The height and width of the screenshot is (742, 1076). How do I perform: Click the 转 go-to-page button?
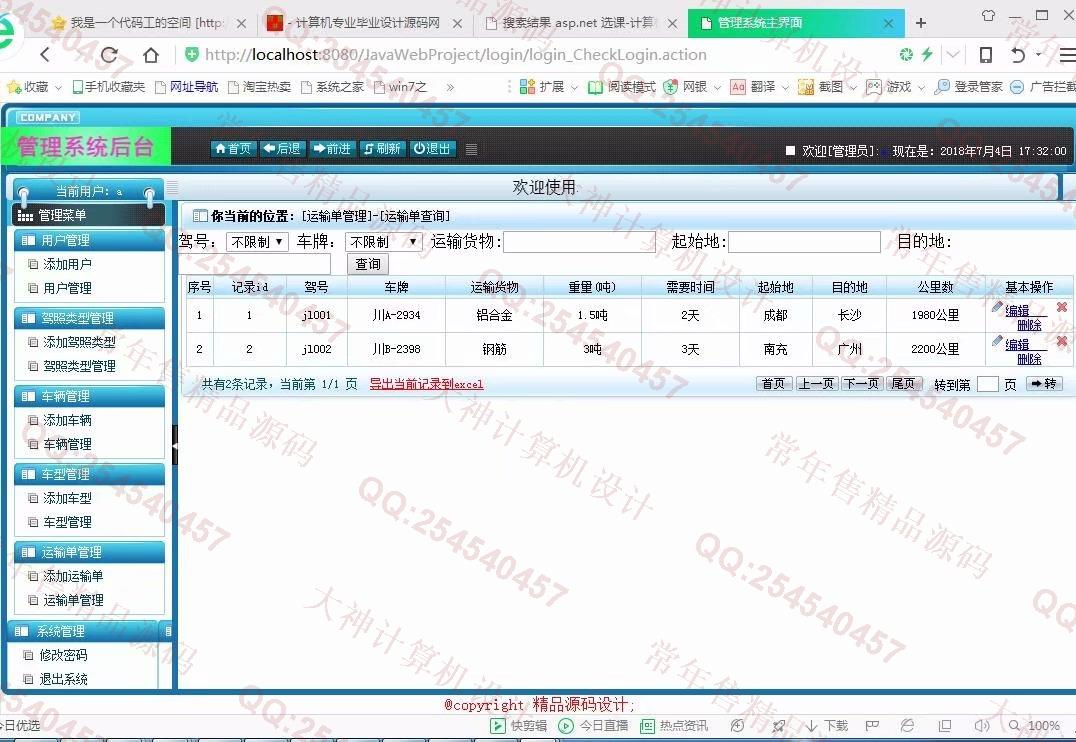click(1044, 384)
